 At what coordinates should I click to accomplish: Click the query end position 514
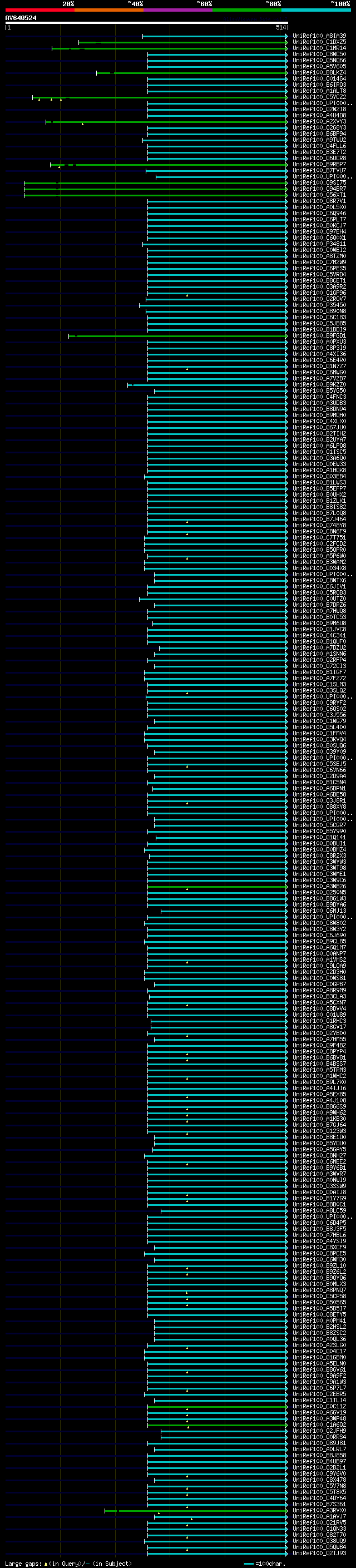[281, 27]
